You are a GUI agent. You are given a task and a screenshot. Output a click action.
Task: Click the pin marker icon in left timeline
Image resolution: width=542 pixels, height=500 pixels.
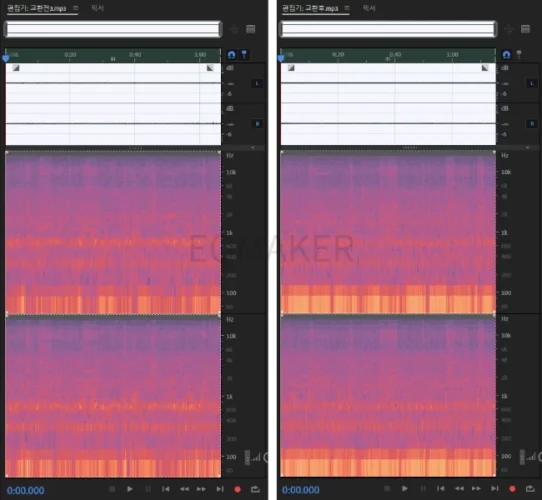pyautogui.click(x=244, y=54)
